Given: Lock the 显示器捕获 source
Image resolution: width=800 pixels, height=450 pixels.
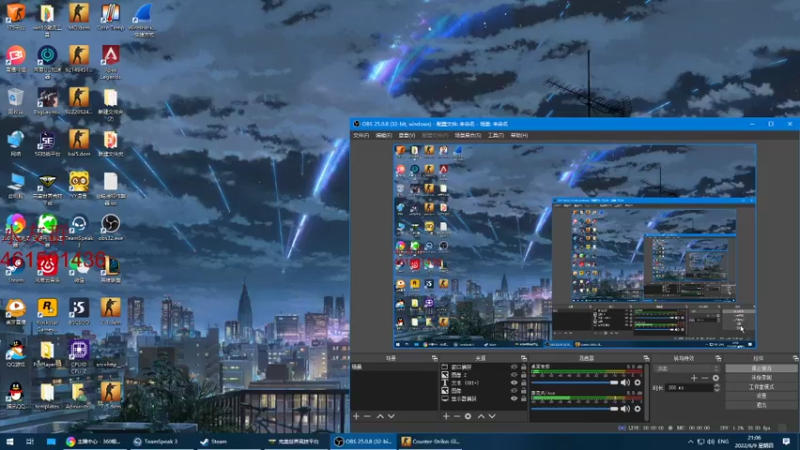Looking at the screenshot, I should [x=523, y=398].
